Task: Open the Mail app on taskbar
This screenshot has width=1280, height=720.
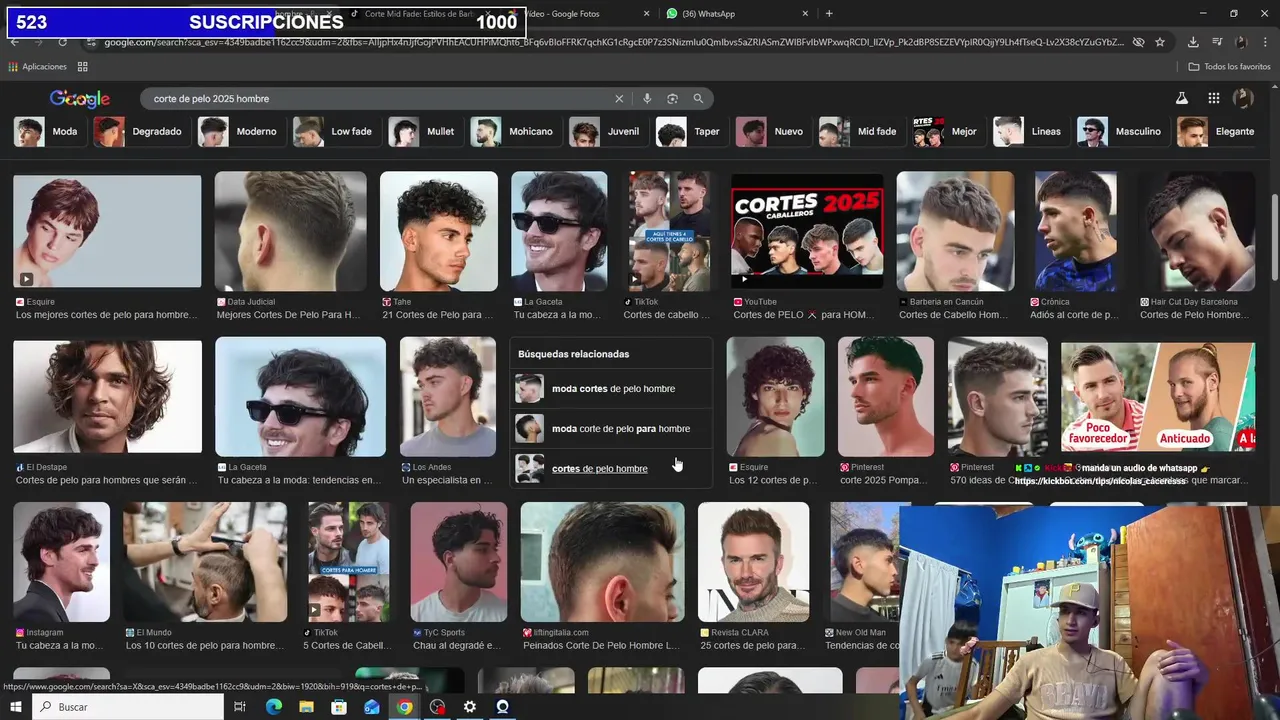Action: coord(372,707)
